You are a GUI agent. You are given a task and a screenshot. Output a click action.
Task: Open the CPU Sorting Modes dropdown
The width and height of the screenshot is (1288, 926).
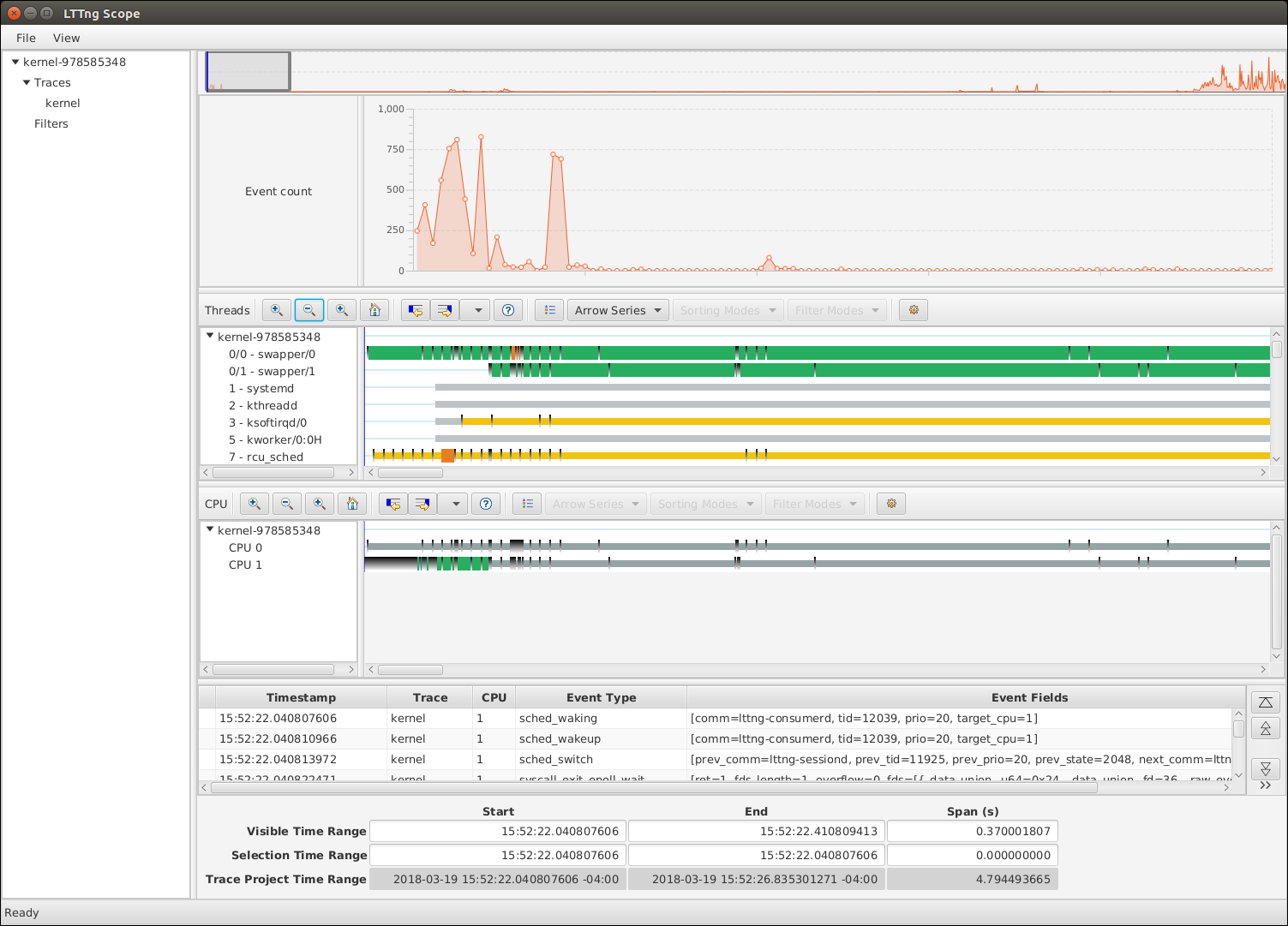tap(705, 504)
